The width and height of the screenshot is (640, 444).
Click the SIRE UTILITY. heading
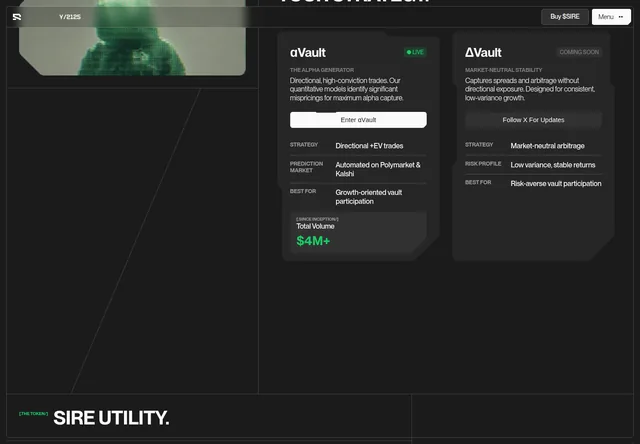[x=111, y=418]
